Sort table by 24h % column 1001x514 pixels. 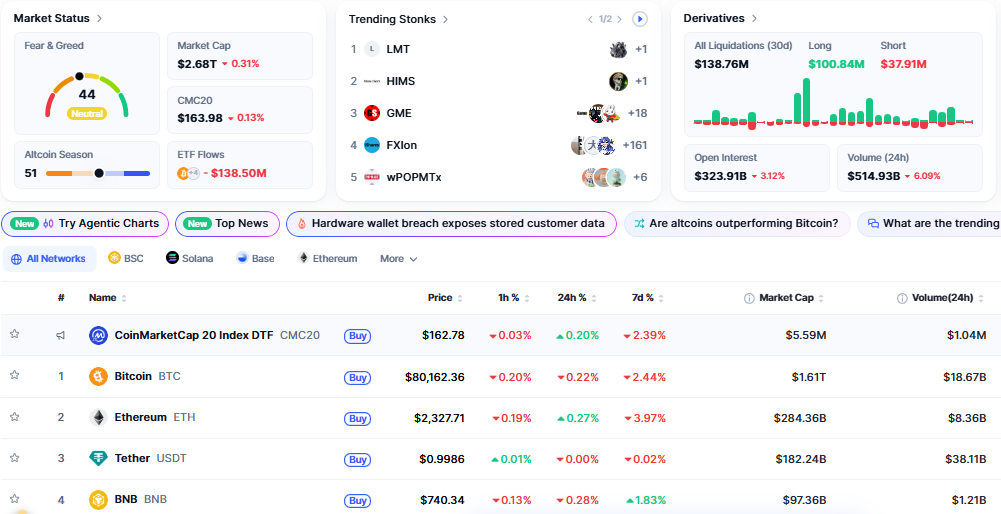point(577,298)
